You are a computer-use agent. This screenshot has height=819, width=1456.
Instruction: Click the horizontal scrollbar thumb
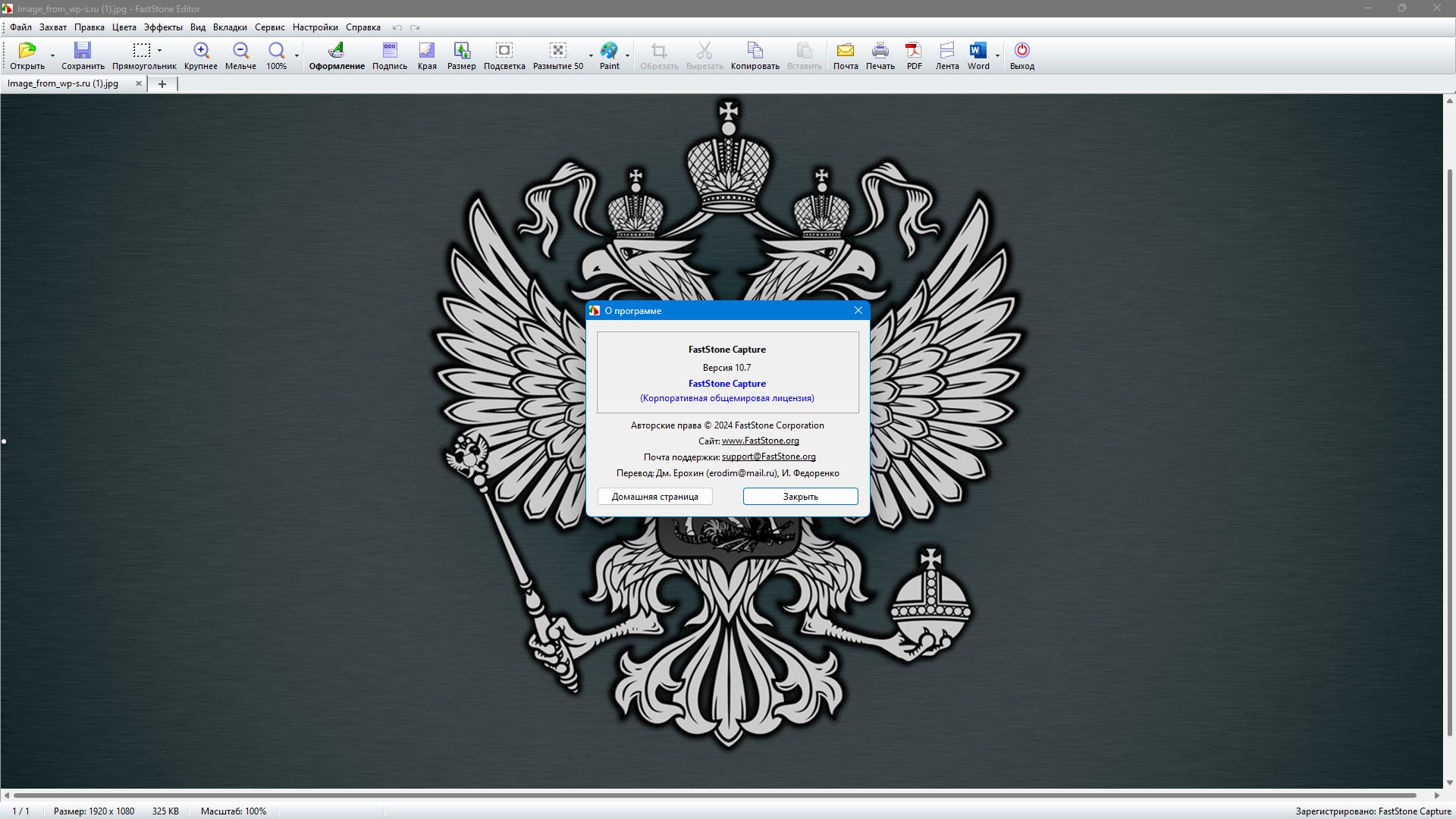tap(714, 795)
